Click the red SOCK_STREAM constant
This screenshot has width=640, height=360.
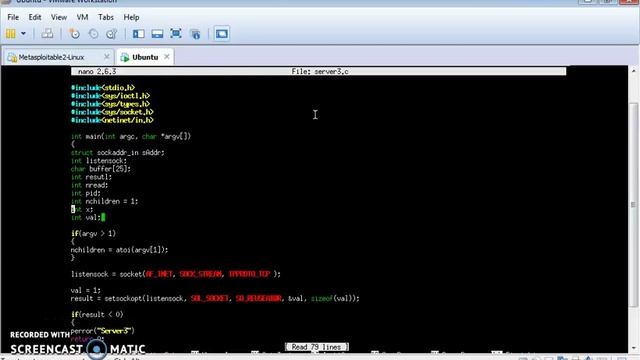pos(200,274)
